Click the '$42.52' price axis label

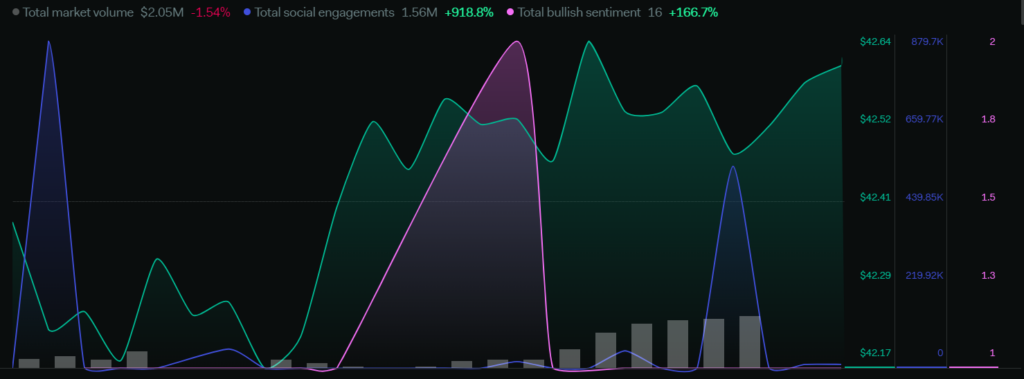[875, 119]
